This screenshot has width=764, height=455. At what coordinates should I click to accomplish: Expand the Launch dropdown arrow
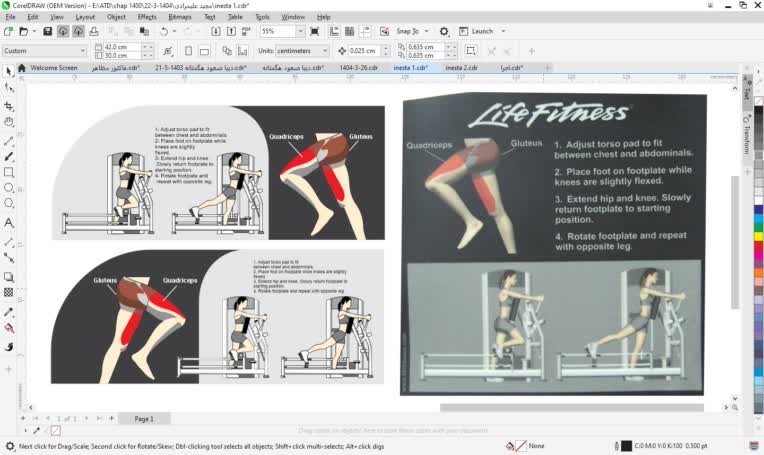[x=503, y=32]
